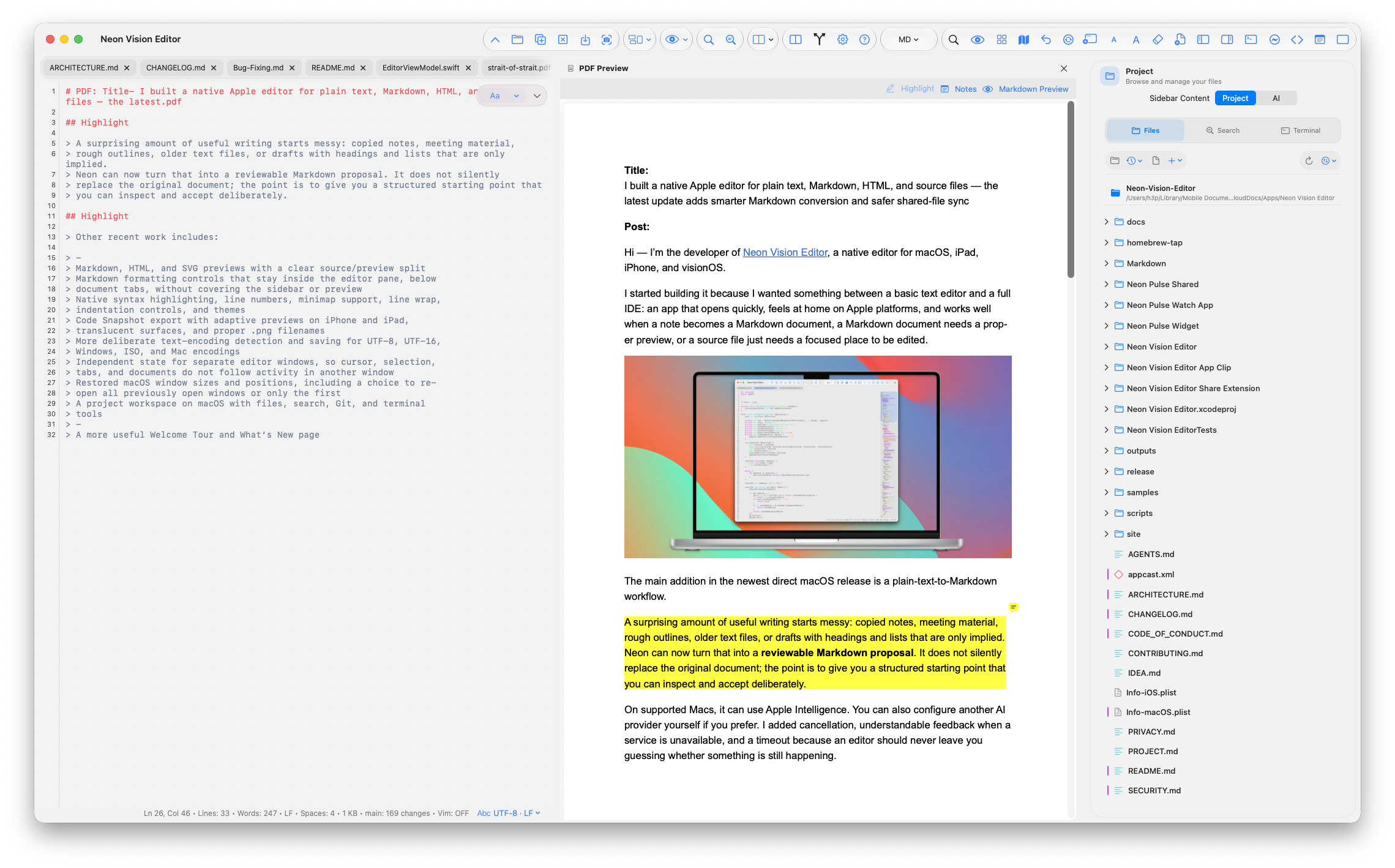Click the folder icon in Files panel toolbar

coord(1115,161)
